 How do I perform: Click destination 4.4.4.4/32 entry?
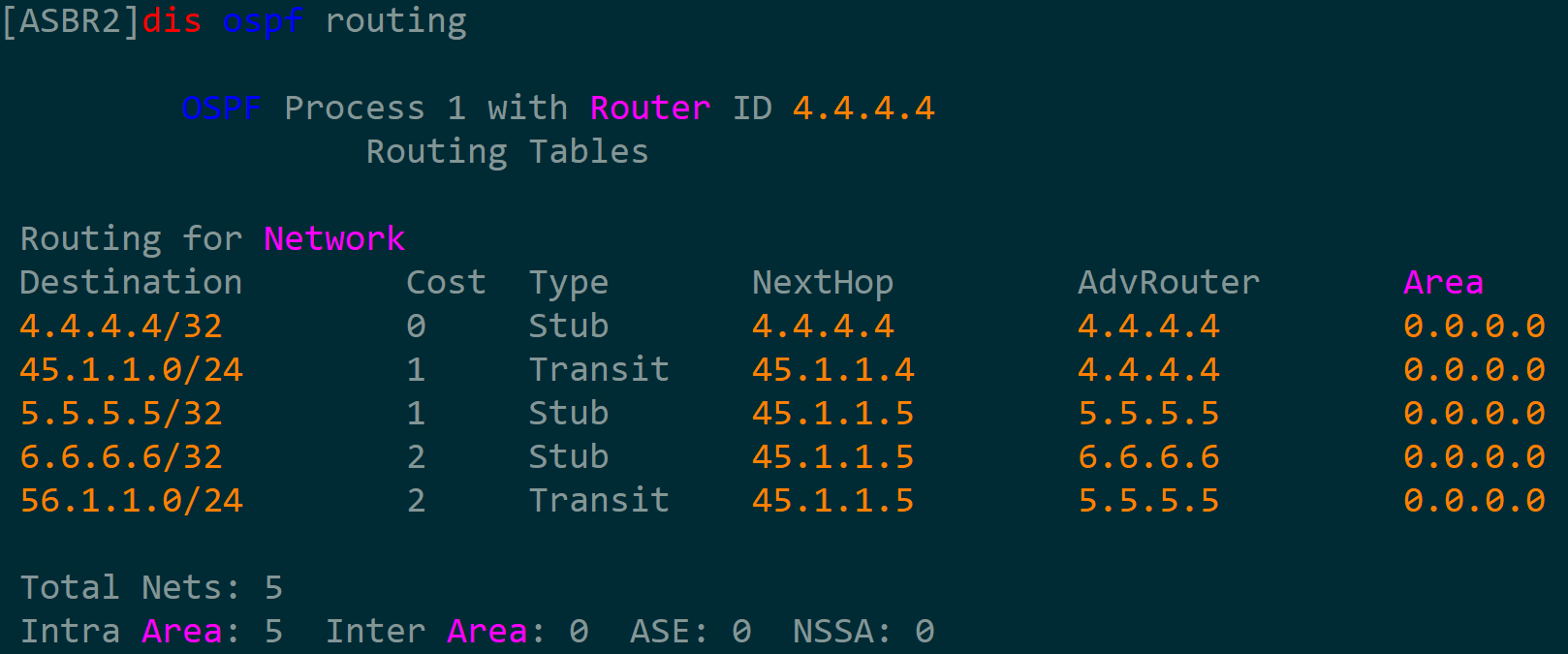coord(121,326)
